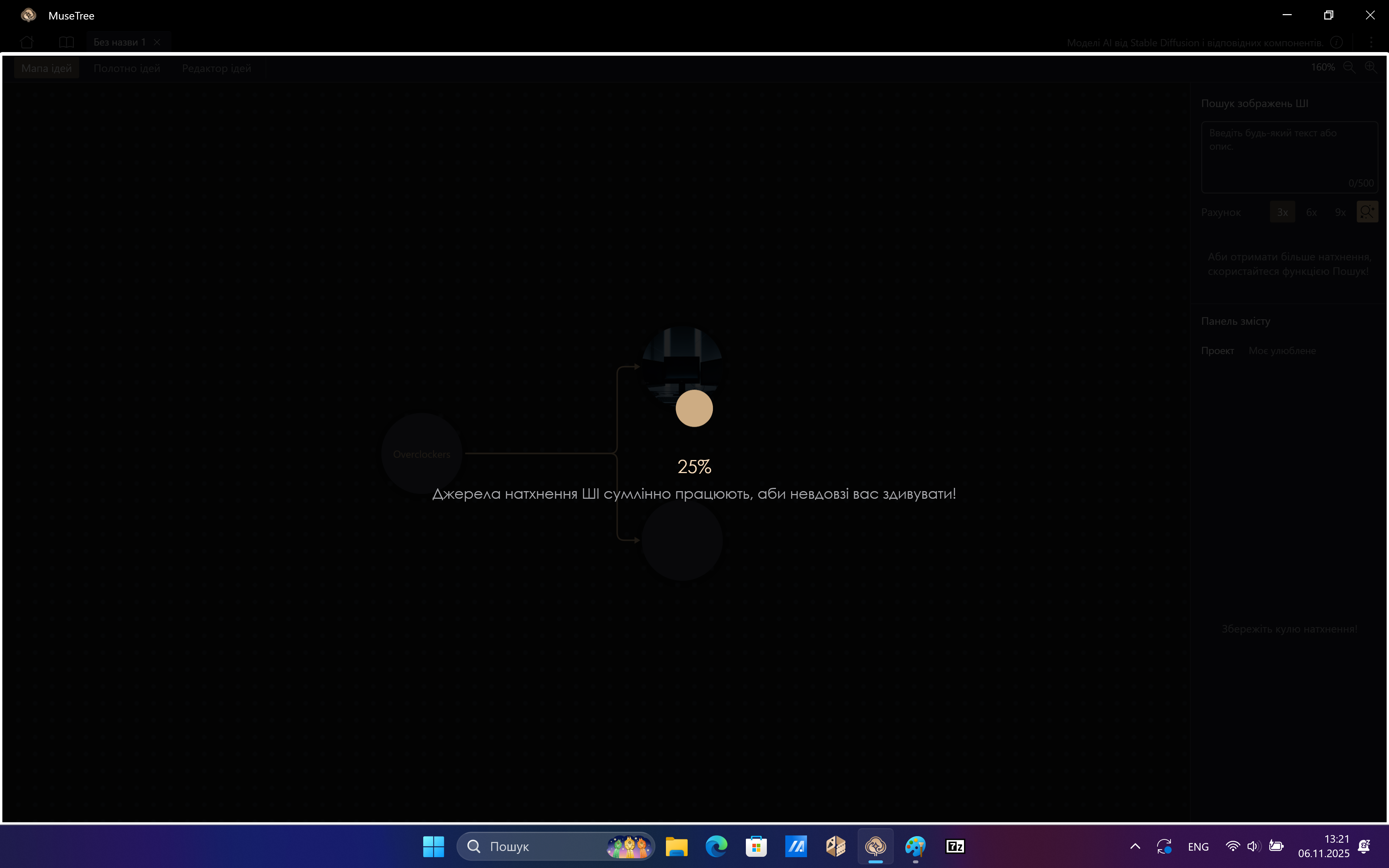Open the book library icon
The image size is (1389, 868).
click(67, 42)
